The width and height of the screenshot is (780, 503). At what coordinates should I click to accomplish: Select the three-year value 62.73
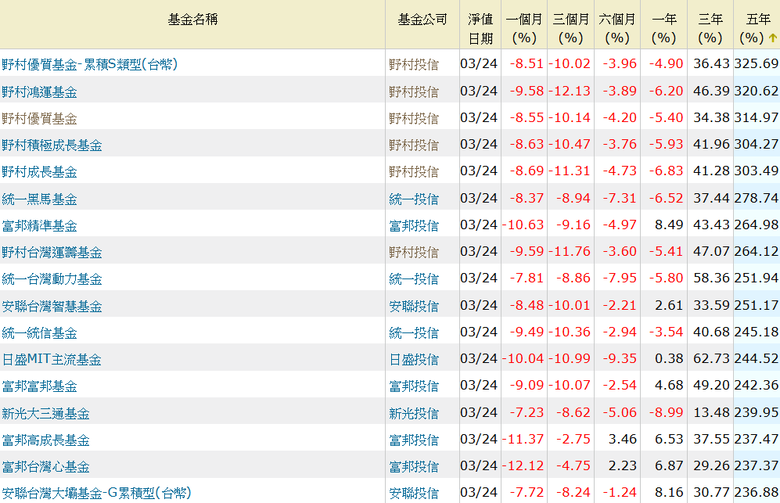click(x=711, y=359)
